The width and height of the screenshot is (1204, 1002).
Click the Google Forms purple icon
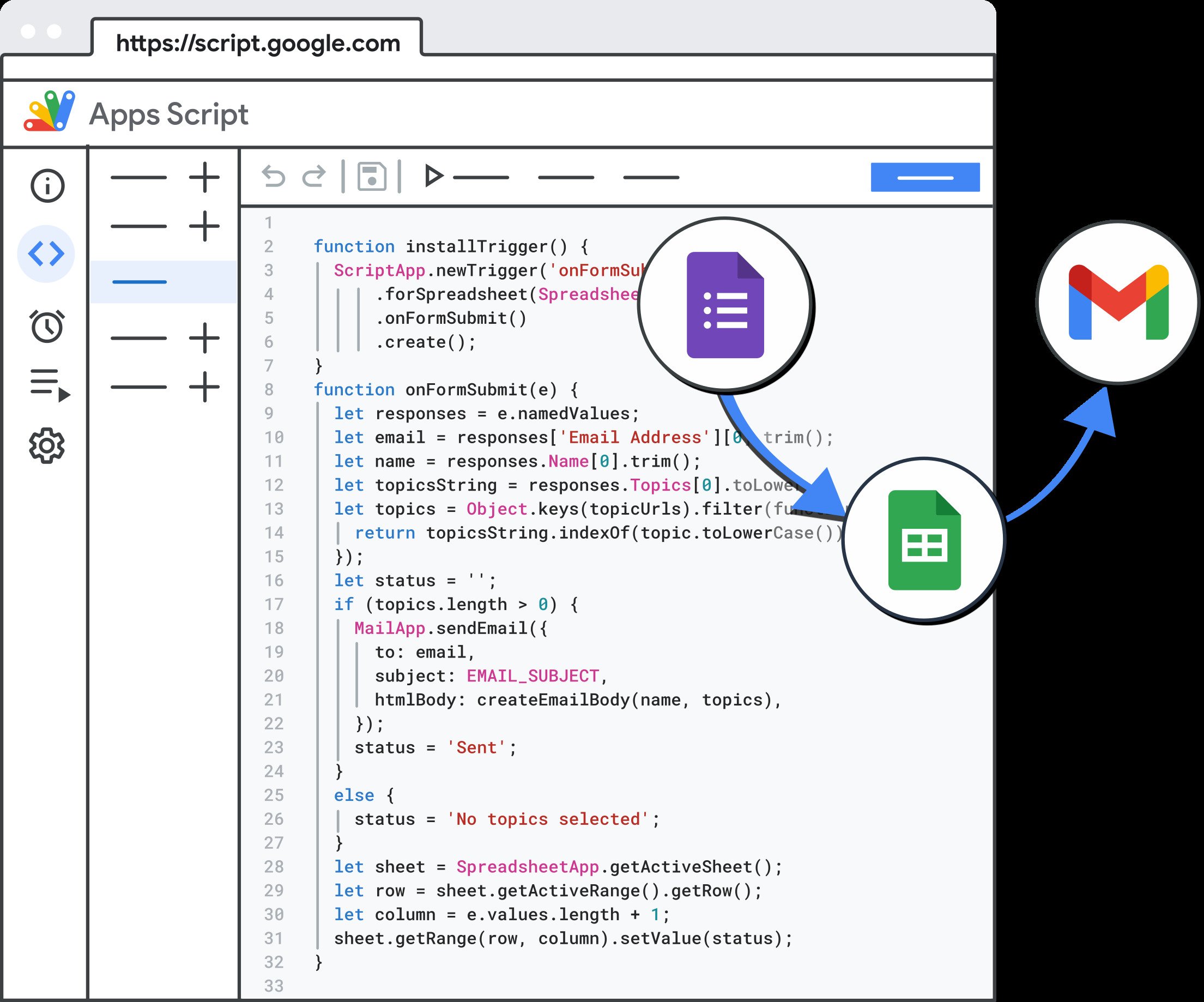coord(725,305)
